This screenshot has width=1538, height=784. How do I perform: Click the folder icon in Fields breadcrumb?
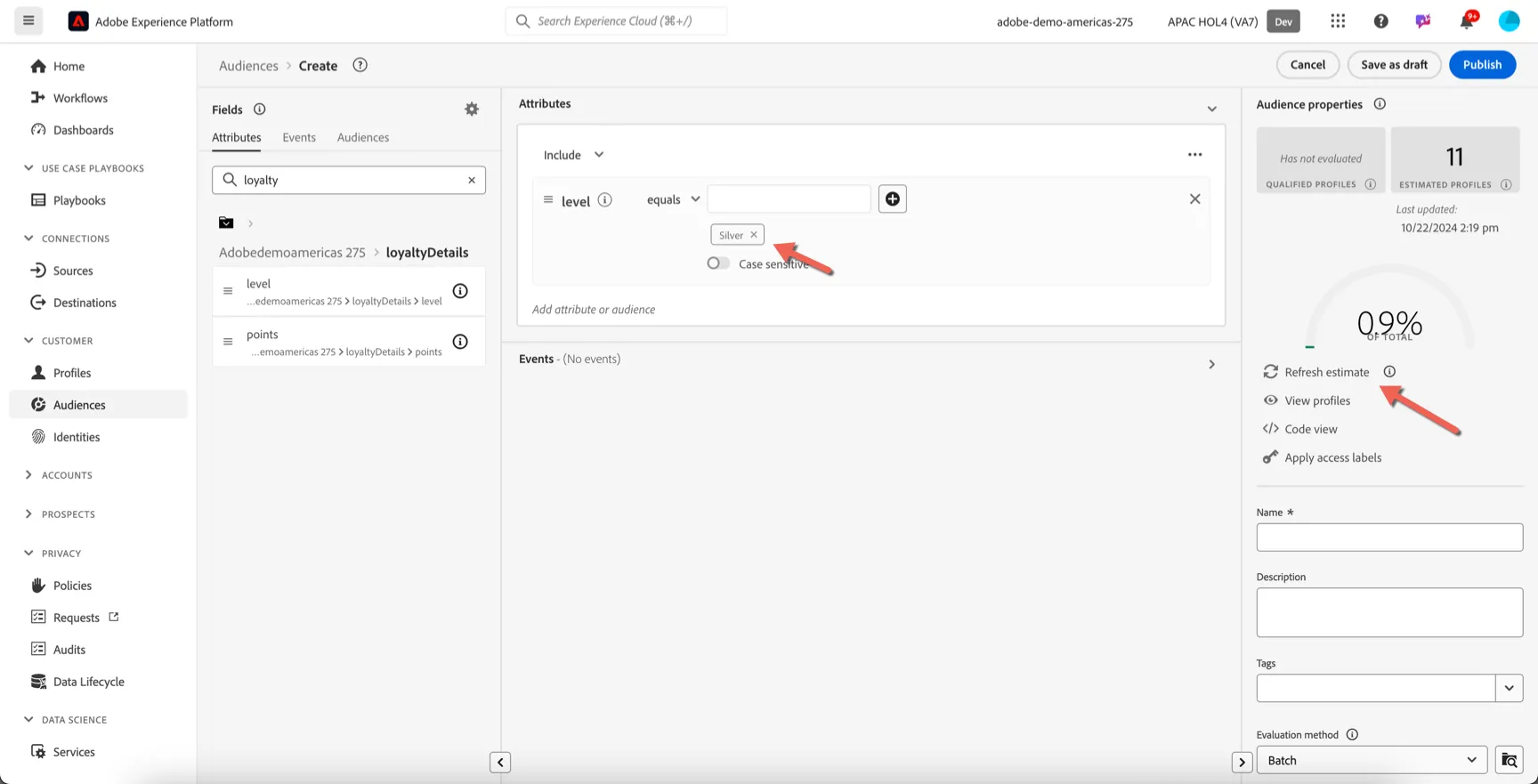[226, 222]
